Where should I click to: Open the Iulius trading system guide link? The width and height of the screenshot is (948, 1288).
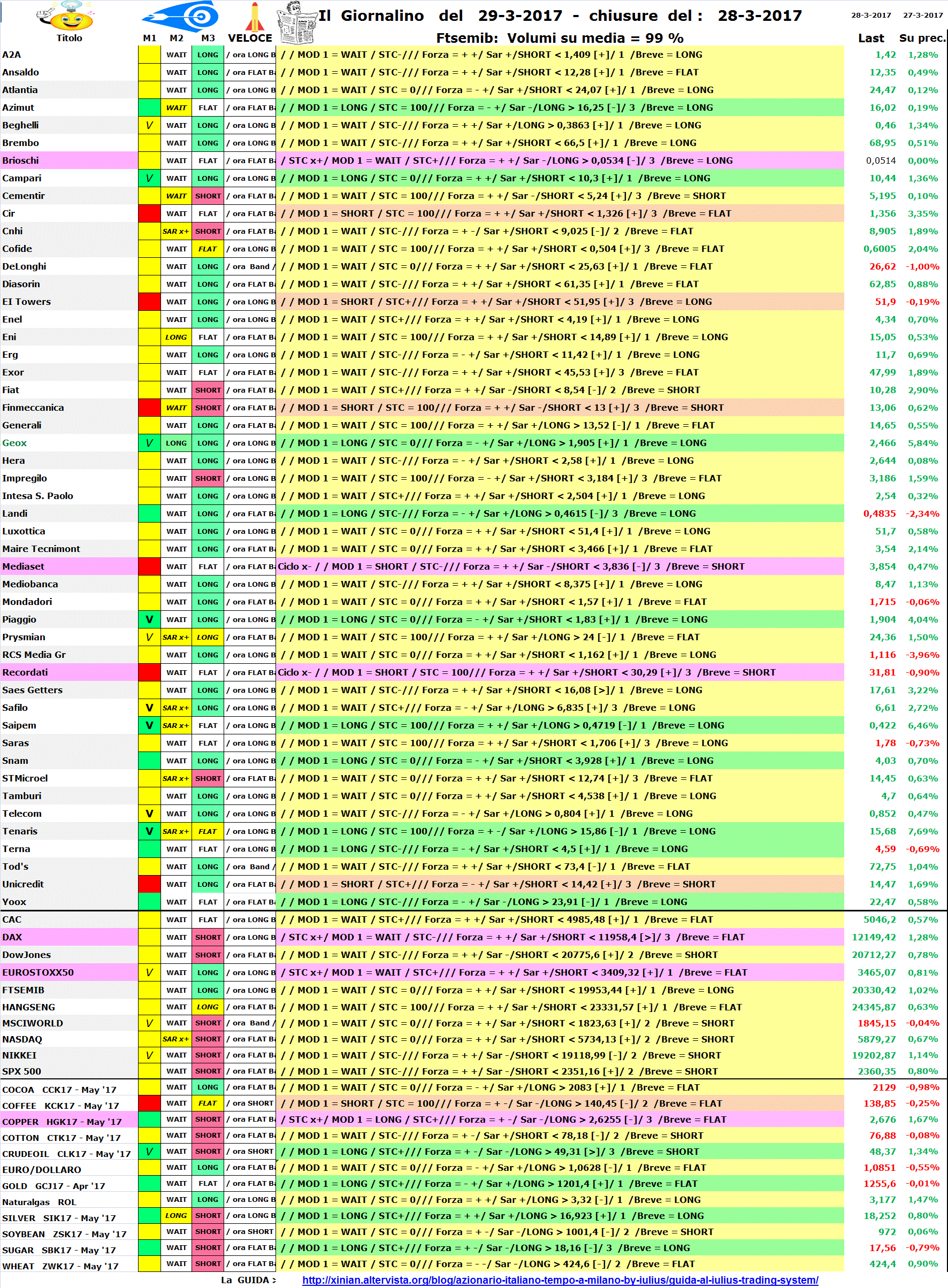point(560,1279)
